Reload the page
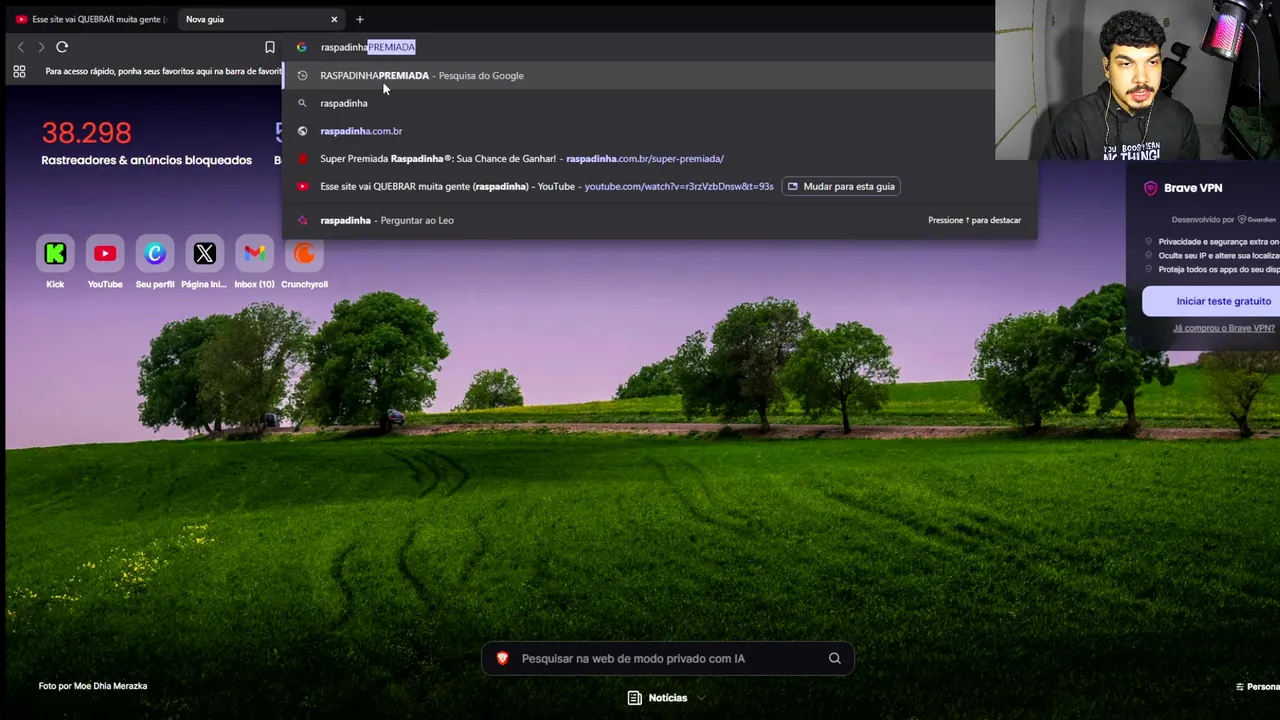This screenshot has width=1280, height=720. (x=62, y=47)
